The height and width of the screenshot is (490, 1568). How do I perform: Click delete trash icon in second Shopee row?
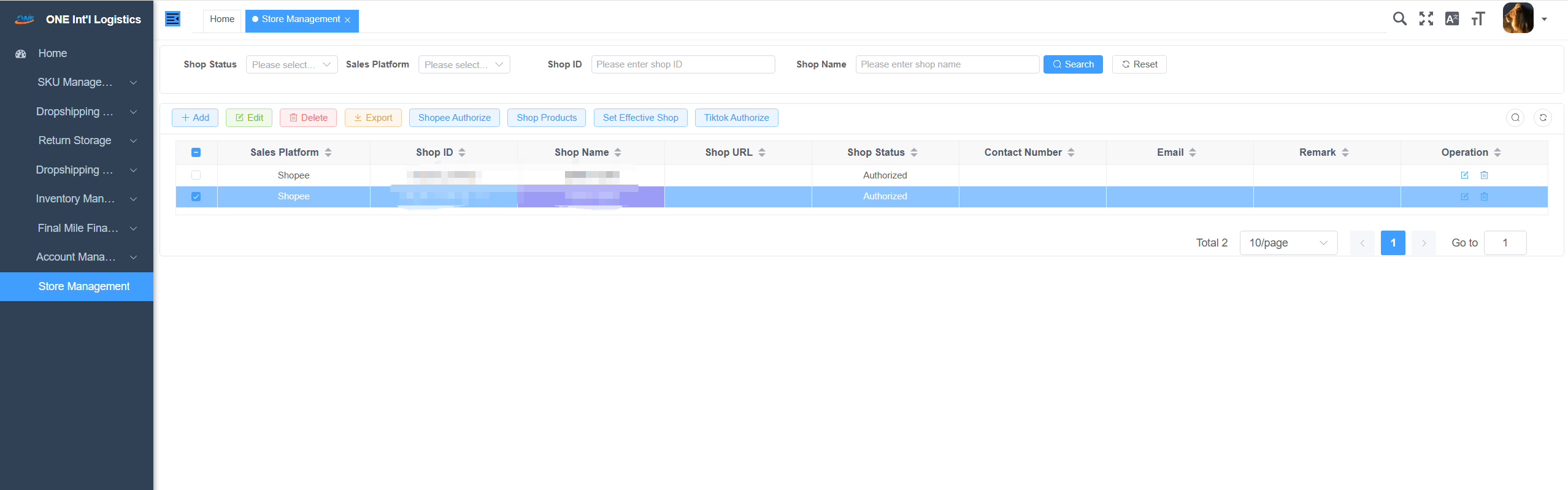click(x=1484, y=197)
